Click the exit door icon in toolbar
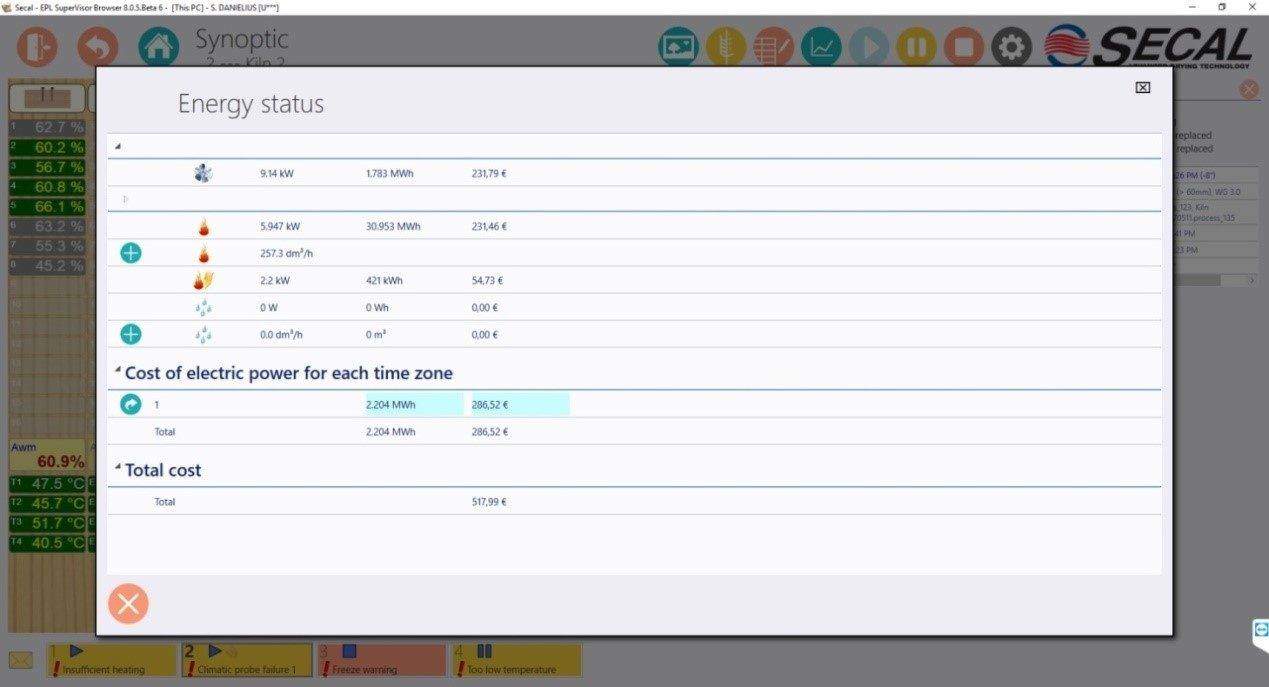The height and width of the screenshot is (687, 1269). (x=37, y=47)
